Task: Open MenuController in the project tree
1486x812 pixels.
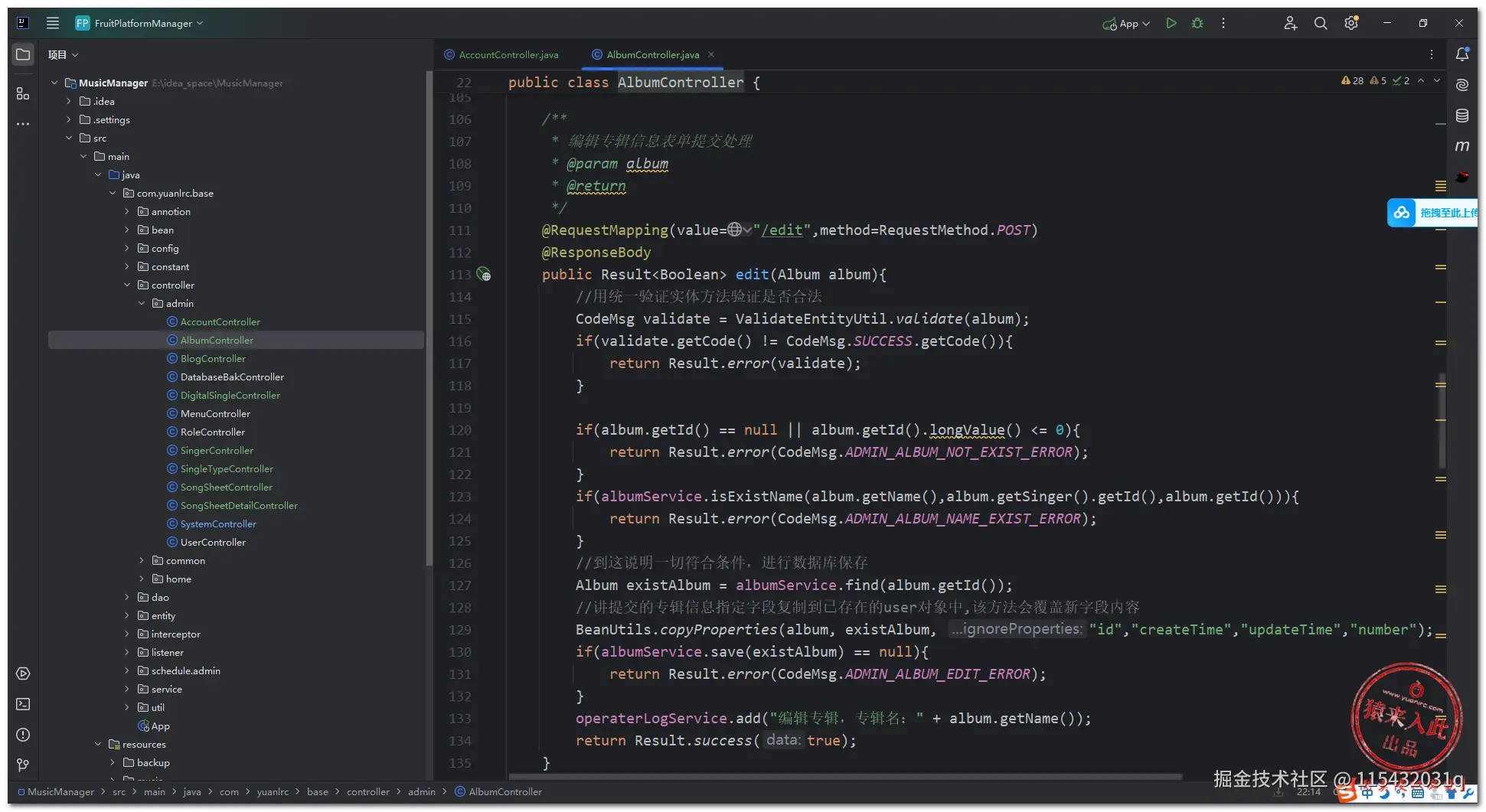Action: [215, 414]
